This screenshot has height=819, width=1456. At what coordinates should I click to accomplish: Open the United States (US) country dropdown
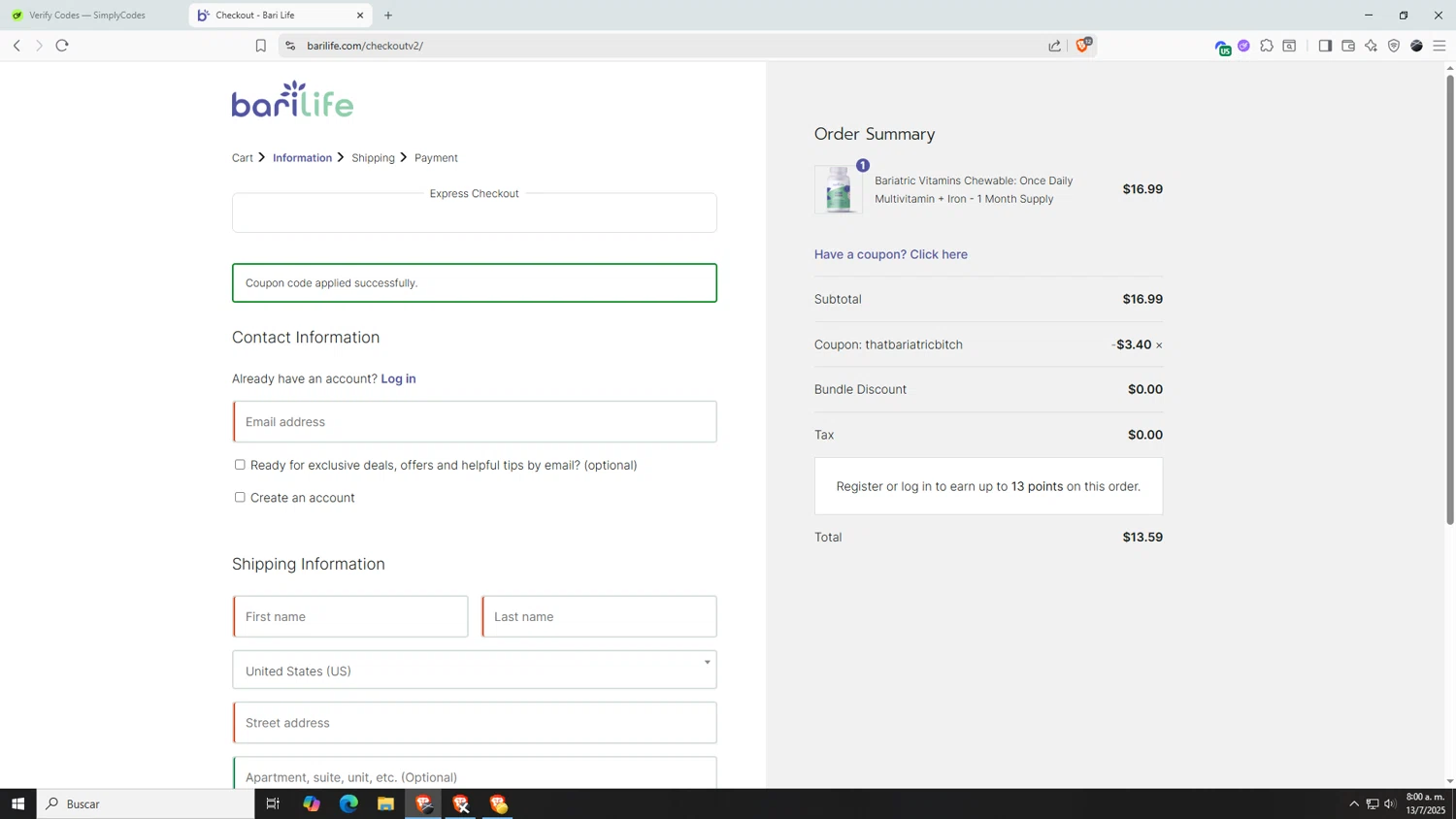[475, 670]
